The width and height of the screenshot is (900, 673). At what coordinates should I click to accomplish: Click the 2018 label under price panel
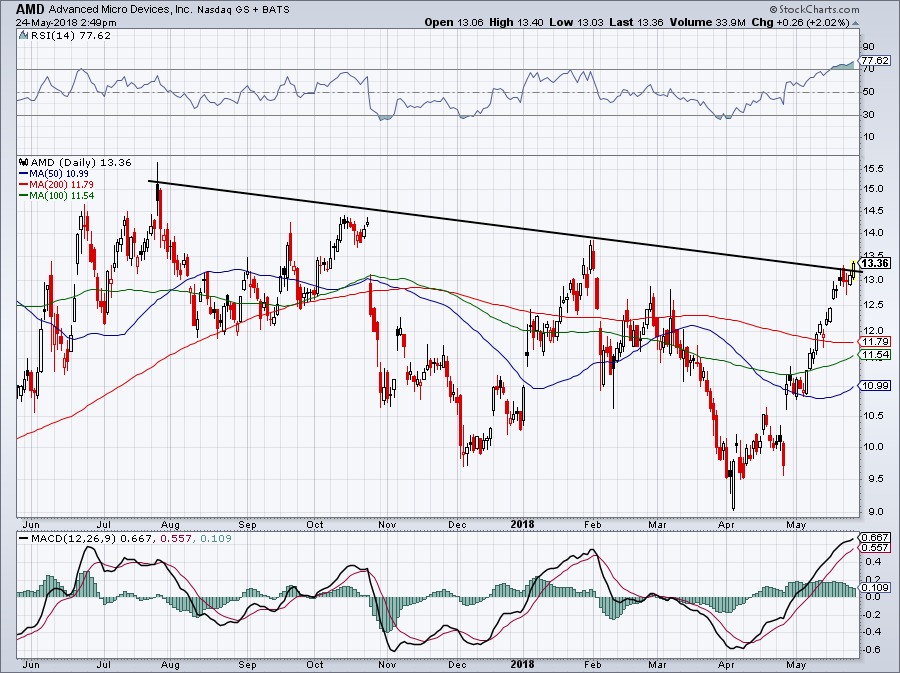[x=522, y=524]
